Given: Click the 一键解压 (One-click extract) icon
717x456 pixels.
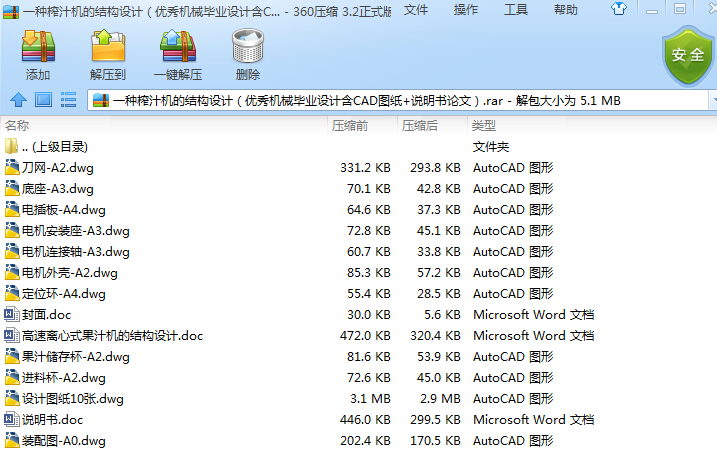Looking at the screenshot, I should [178, 46].
